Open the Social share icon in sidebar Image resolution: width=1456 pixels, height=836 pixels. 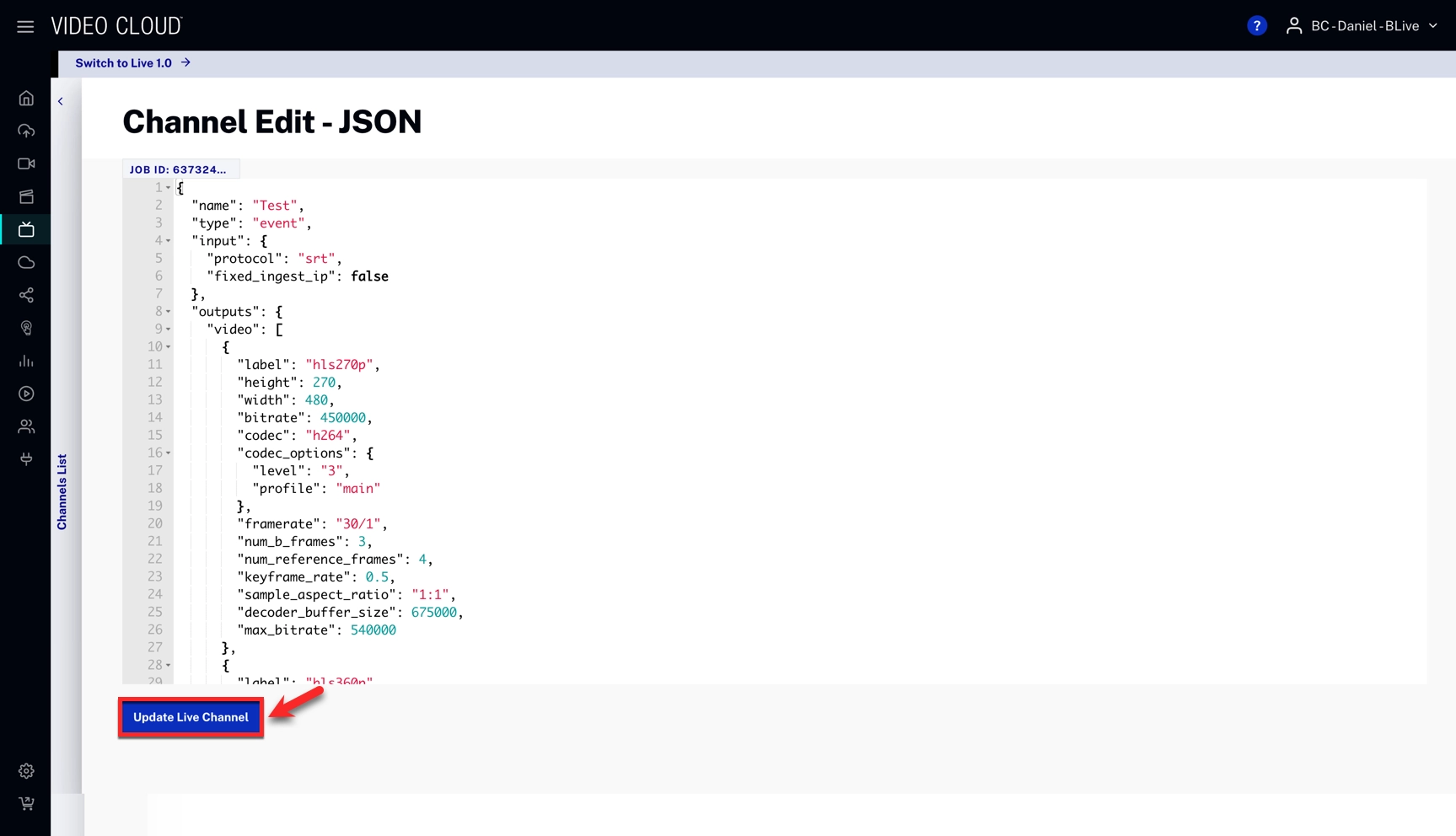point(26,296)
